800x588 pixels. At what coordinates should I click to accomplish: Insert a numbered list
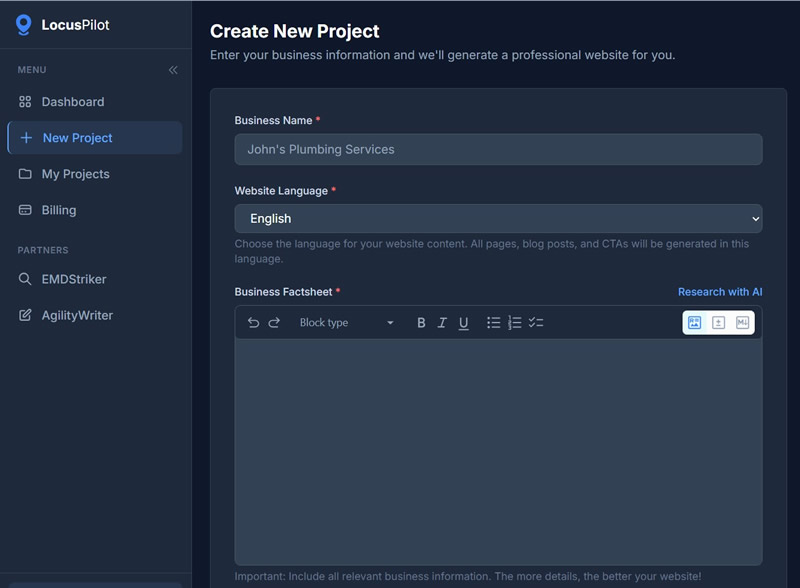click(514, 323)
